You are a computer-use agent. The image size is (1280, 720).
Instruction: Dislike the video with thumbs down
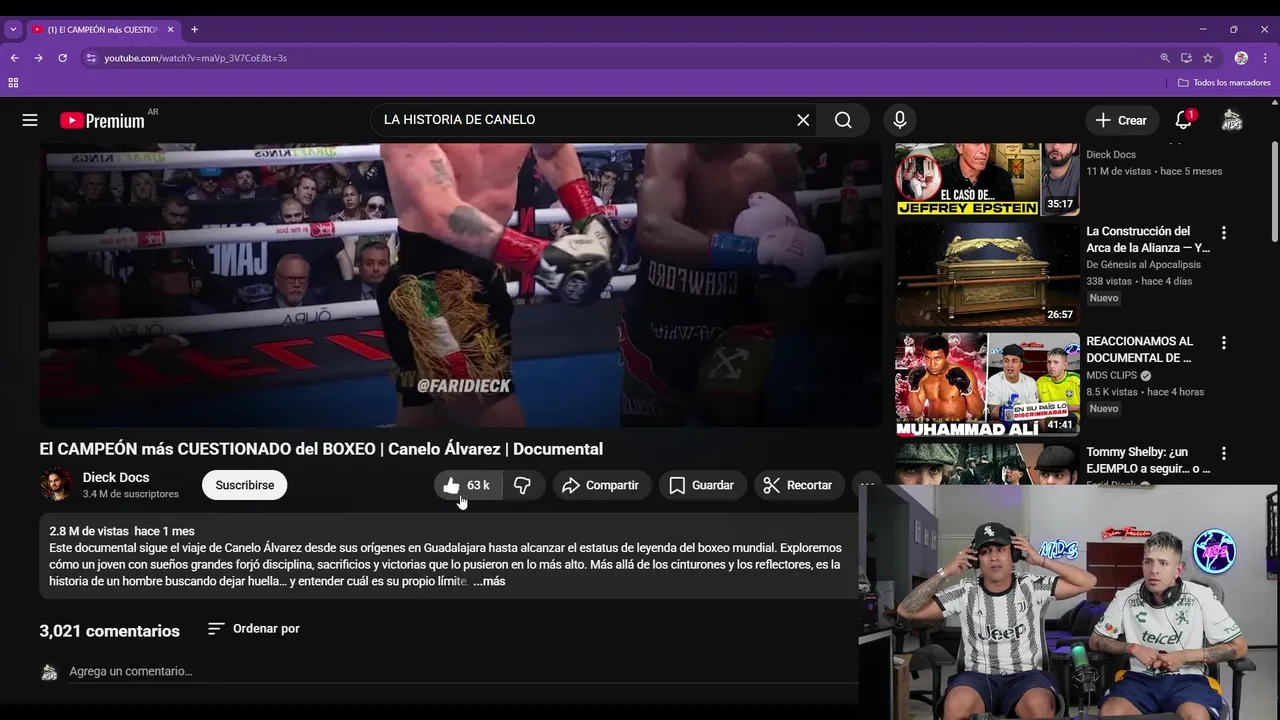tap(523, 485)
